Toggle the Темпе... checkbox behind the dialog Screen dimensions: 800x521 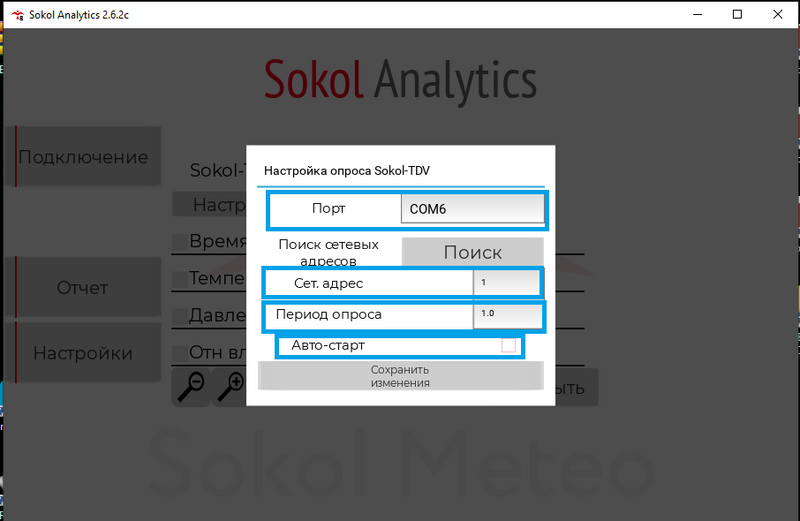click(x=180, y=279)
